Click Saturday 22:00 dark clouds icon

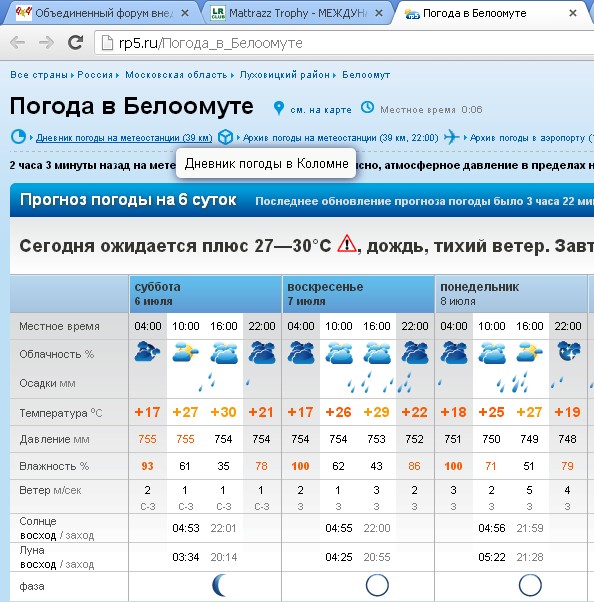(x=262, y=353)
